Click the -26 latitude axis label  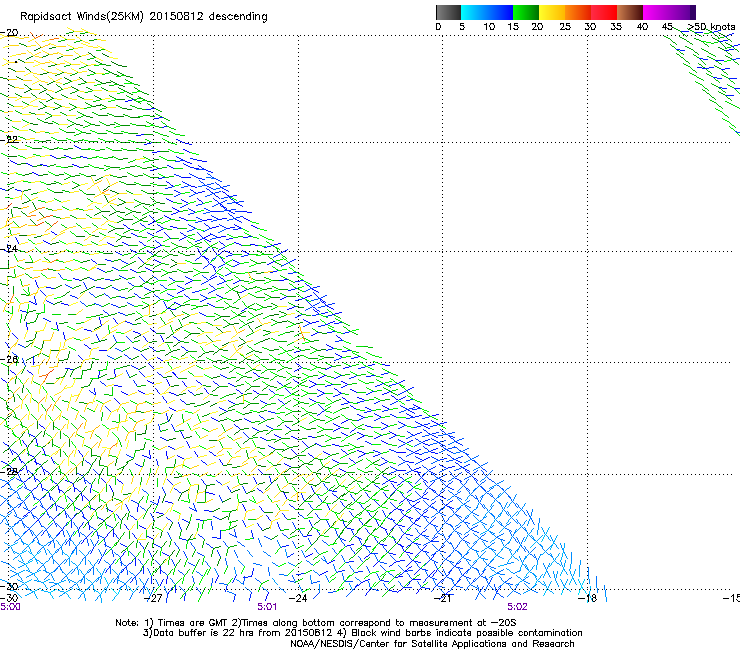tap(9, 360)
